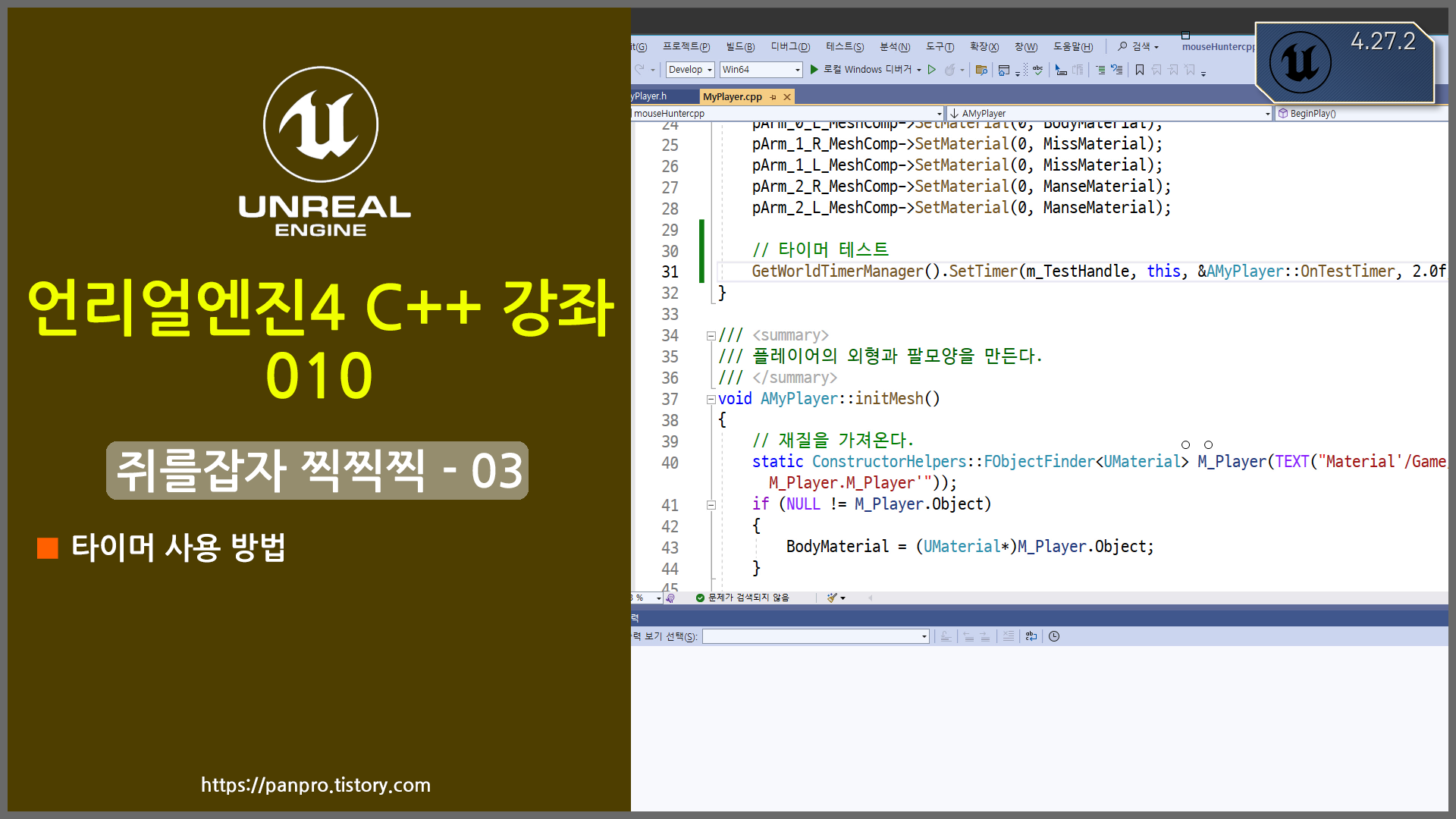Collapse the summary comment block at line 34
Screen dimensions: 1456x819
(711, 336)
